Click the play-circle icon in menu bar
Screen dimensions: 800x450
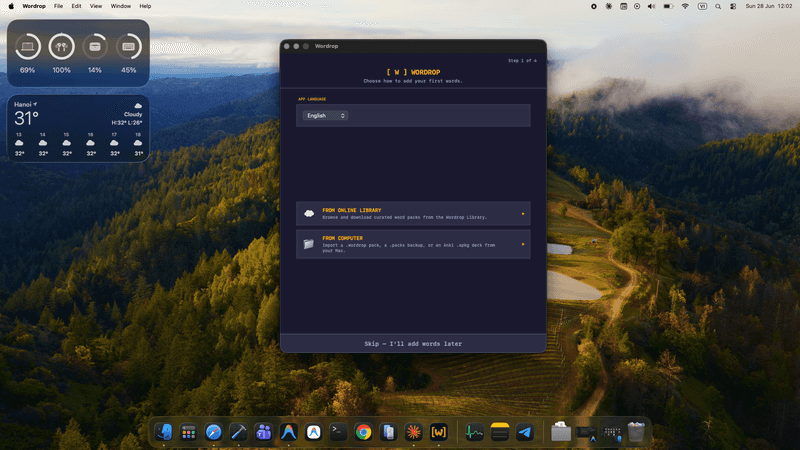click(x=637, y=6)
